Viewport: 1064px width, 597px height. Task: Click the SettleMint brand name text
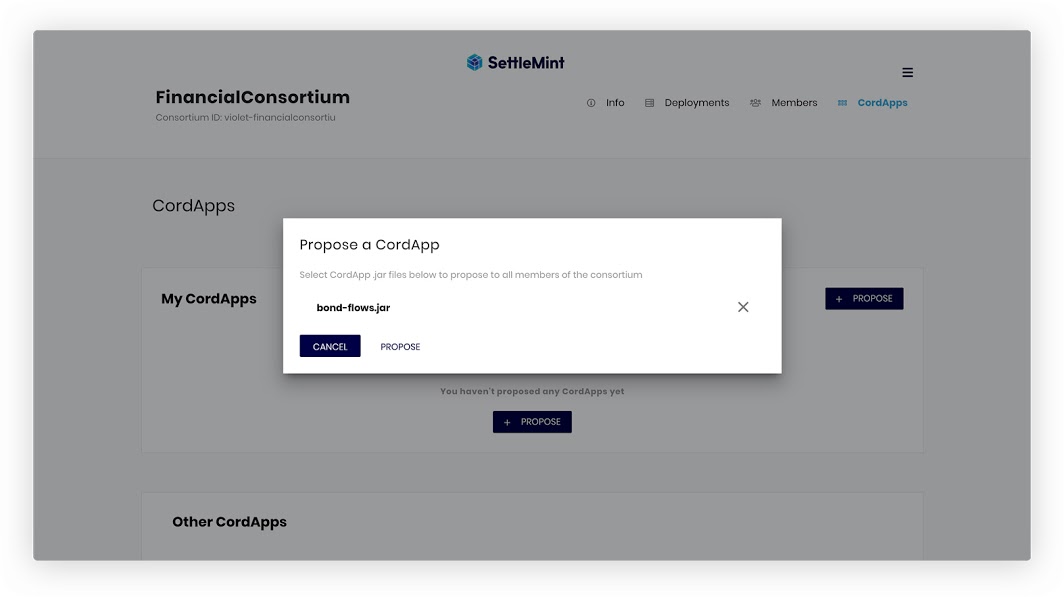point(526,62)
